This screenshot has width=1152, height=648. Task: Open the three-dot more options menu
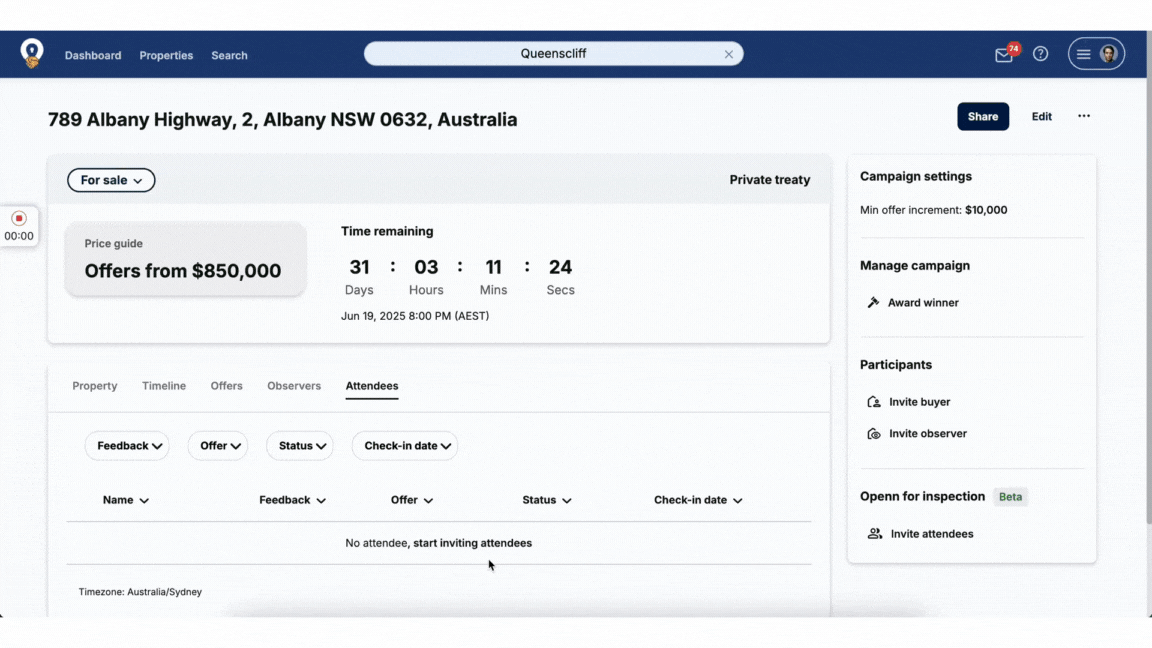pyautogui.click(x=1083, y=117)
